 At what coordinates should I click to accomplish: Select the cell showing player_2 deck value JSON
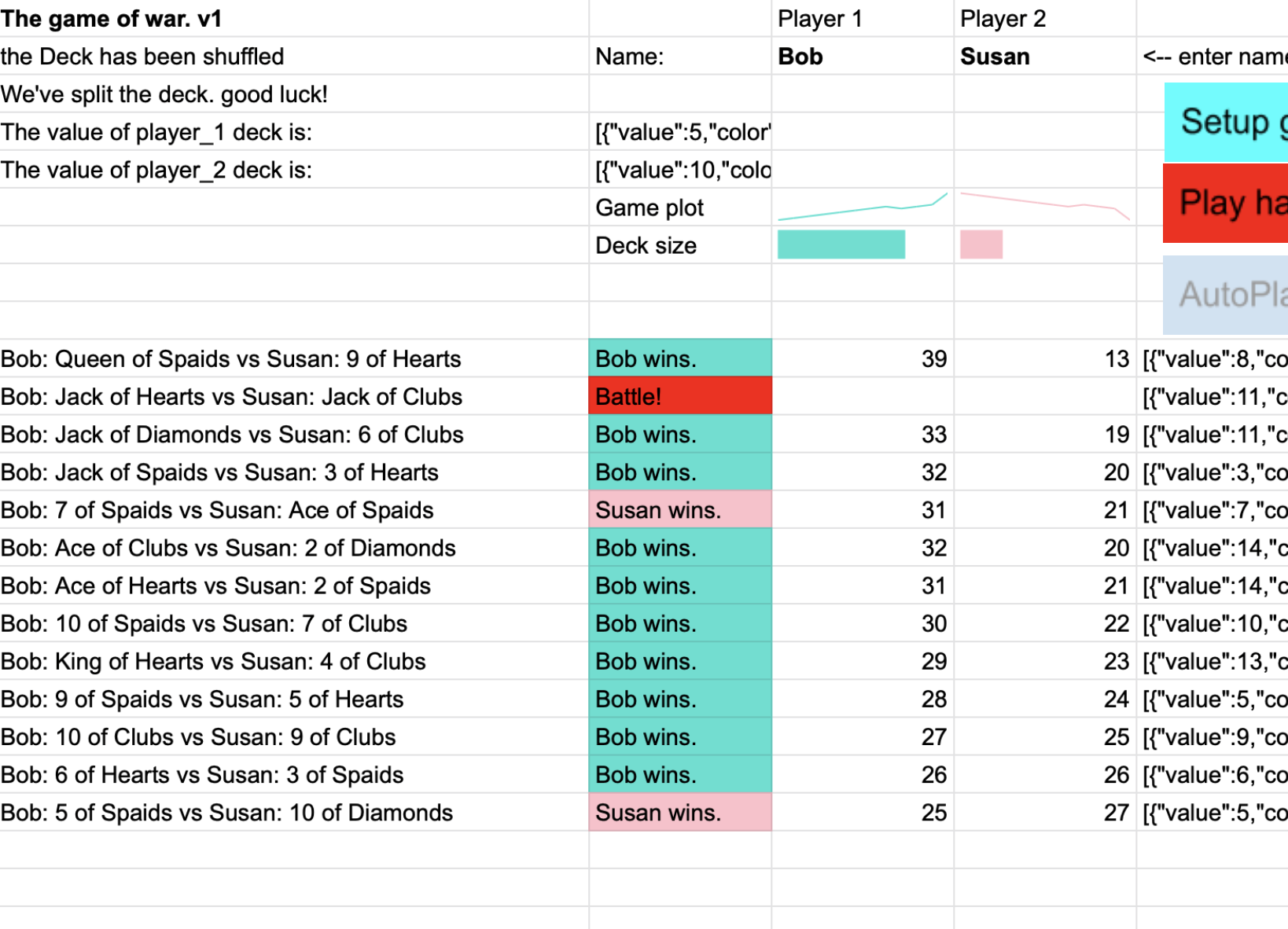680,169
